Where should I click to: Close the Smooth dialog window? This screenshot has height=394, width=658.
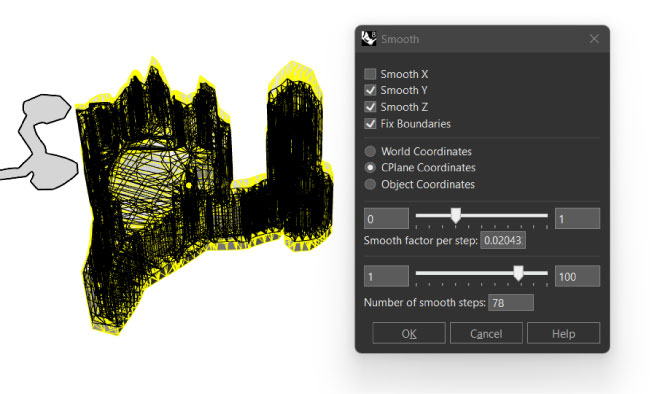(x=594, y=39)
